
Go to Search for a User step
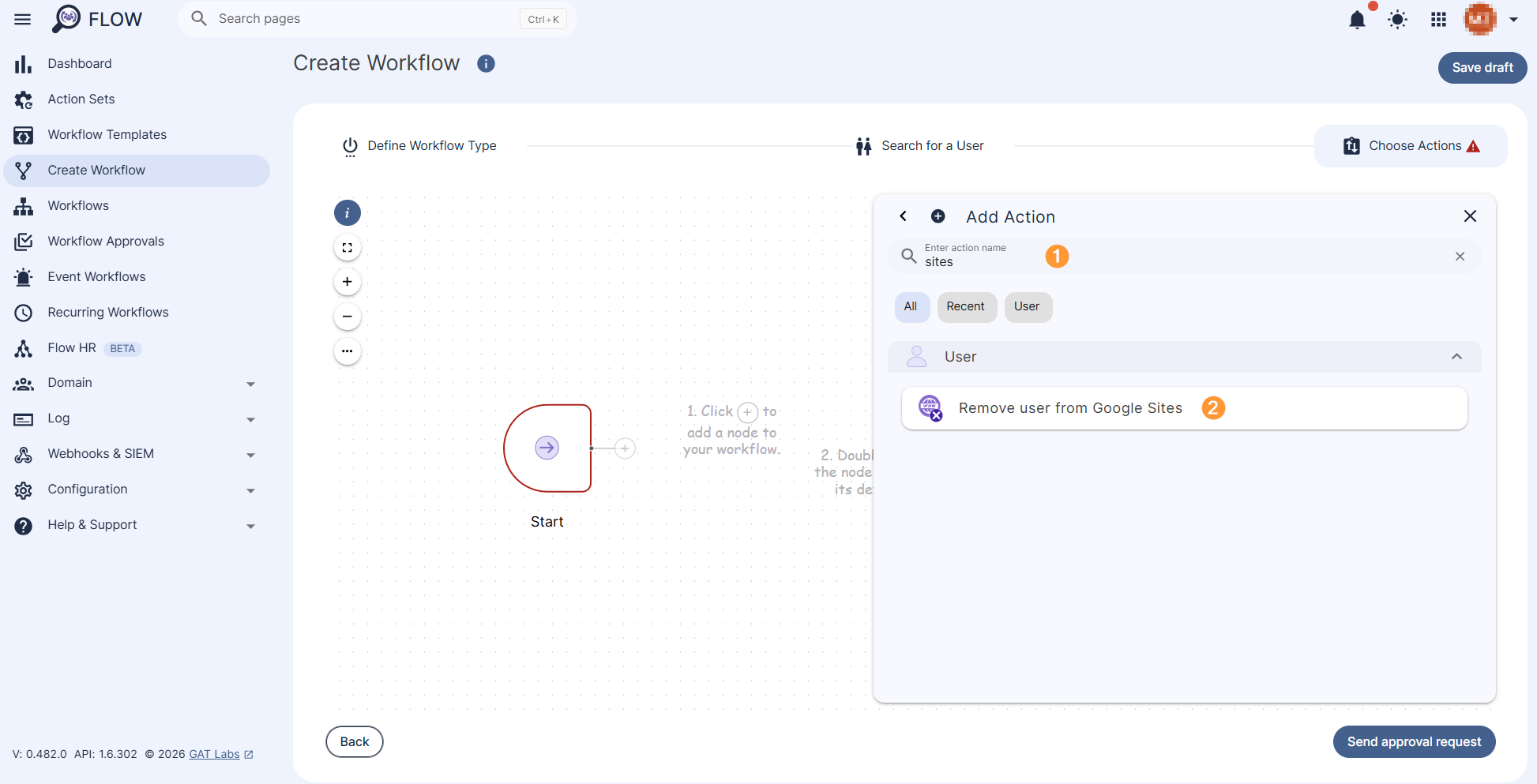coord(920,146)
